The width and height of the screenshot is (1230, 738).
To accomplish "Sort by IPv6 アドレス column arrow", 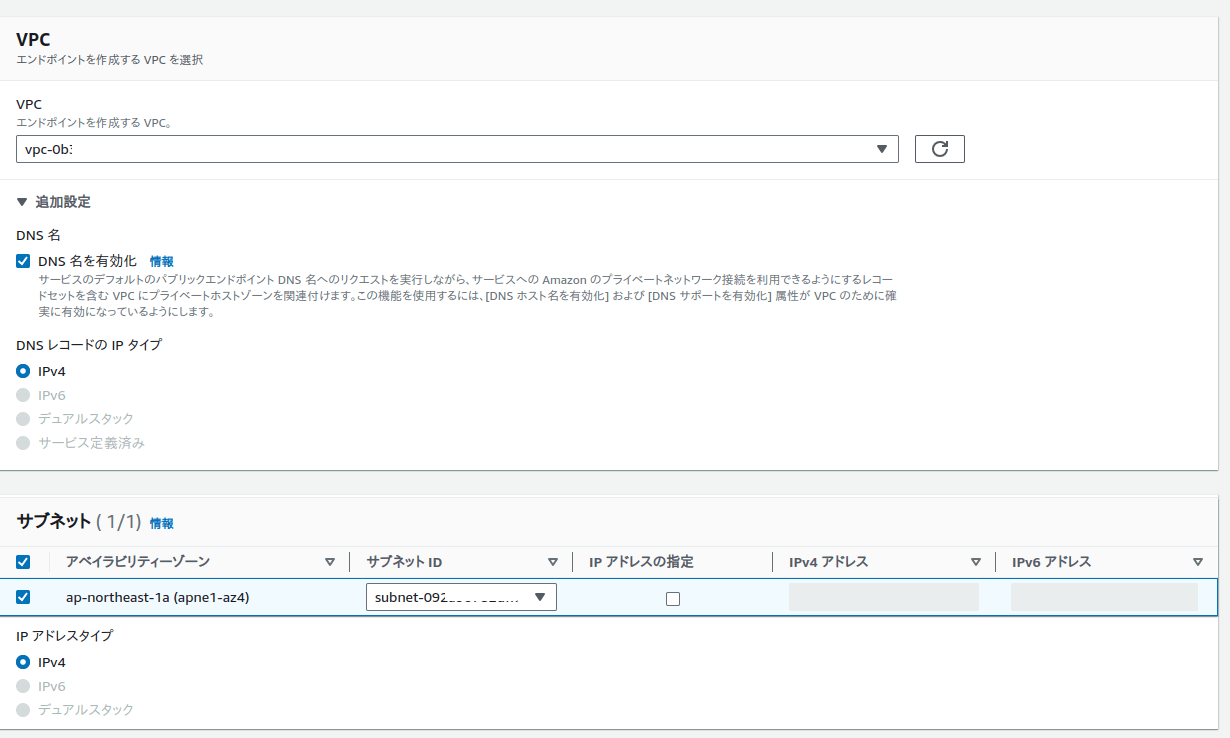I will click(x=1198, y=562).
